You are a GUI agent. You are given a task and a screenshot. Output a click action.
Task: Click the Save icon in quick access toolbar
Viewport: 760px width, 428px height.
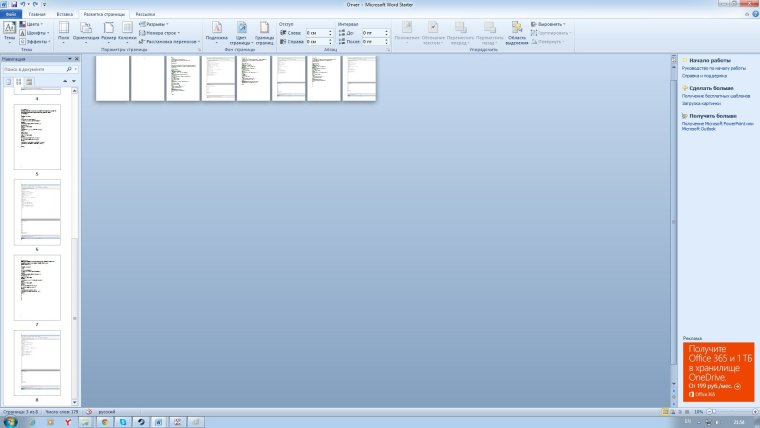click(x=14, y=4)
